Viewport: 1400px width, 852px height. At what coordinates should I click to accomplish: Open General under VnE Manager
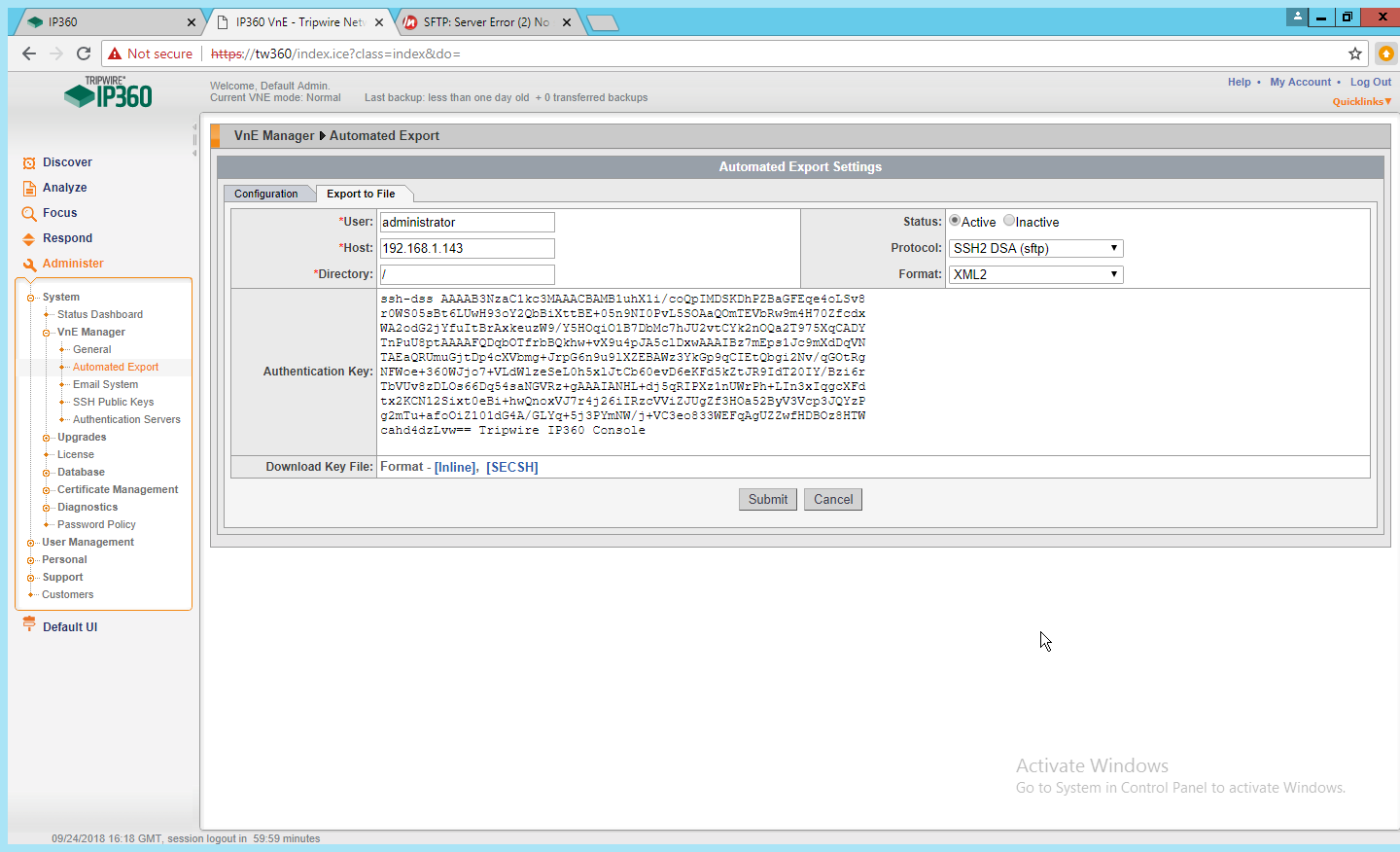tap(92, 350)
